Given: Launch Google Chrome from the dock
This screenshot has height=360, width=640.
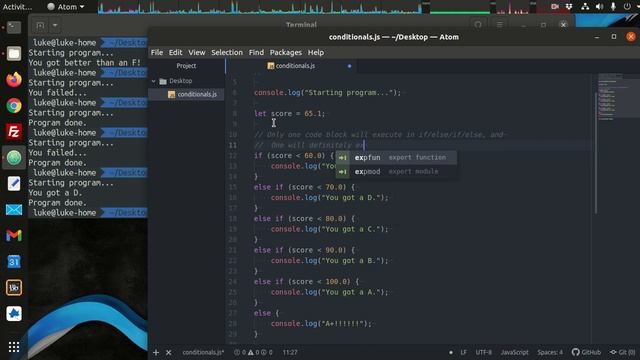Looking at the screenshot, I should [14, 106].
